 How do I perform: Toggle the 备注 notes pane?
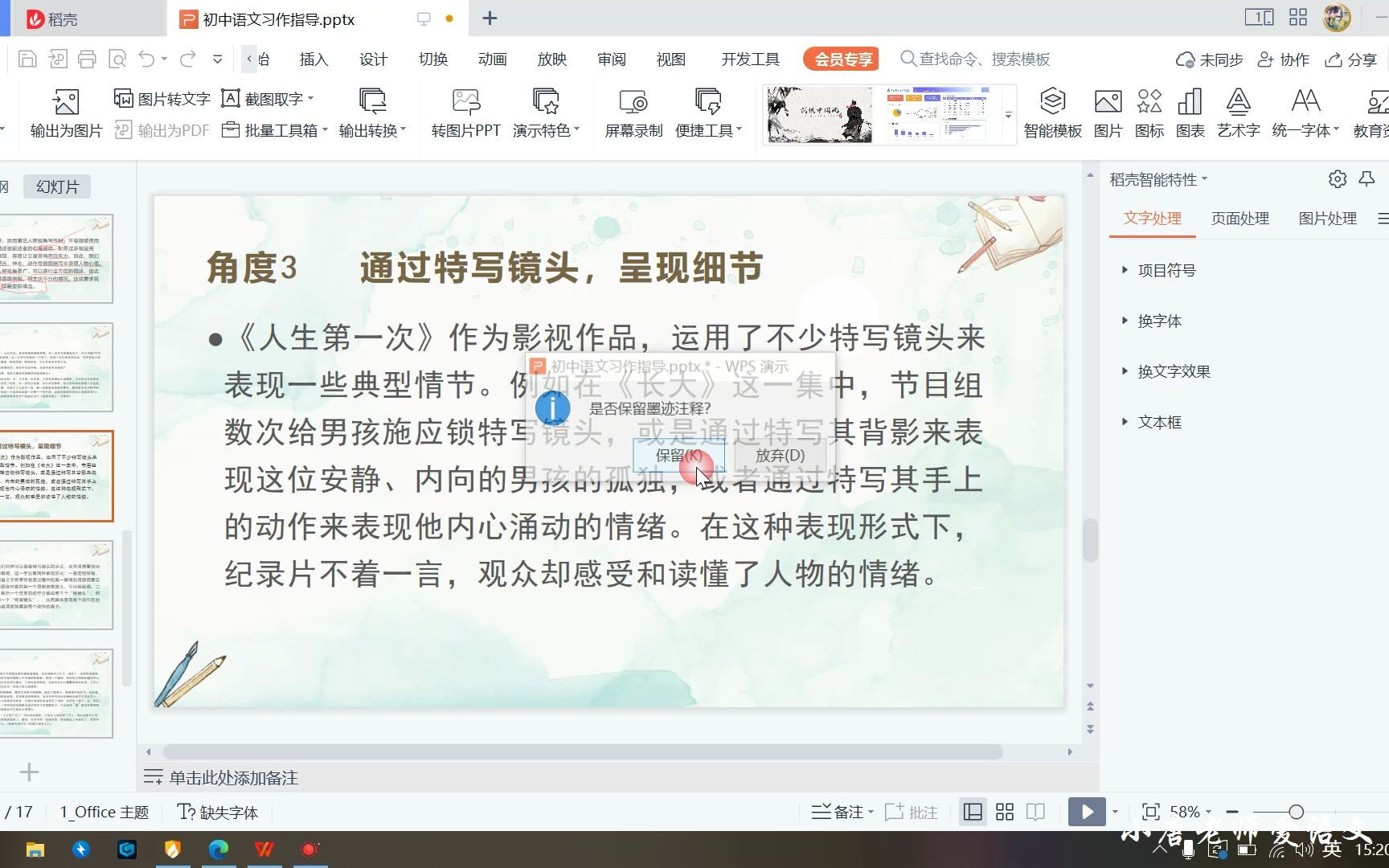pos(837,812)
